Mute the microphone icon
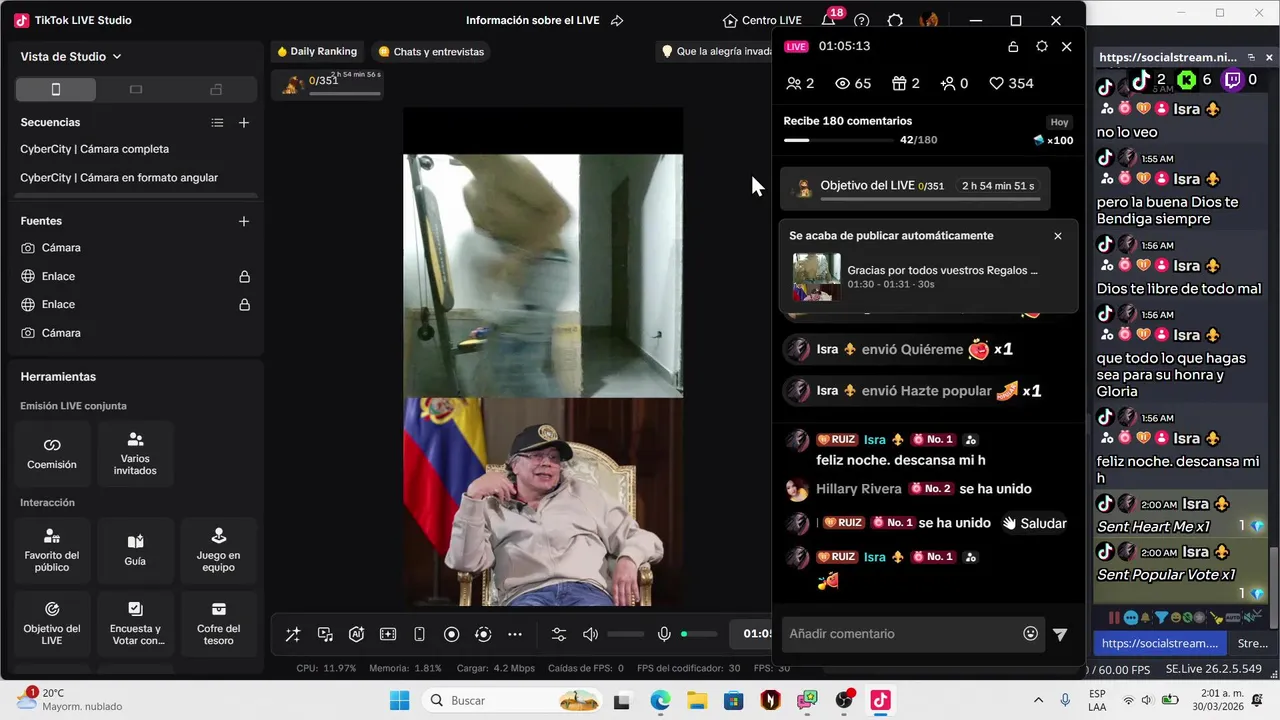Viewport: 1280px width, 720px height. point(664,634)
